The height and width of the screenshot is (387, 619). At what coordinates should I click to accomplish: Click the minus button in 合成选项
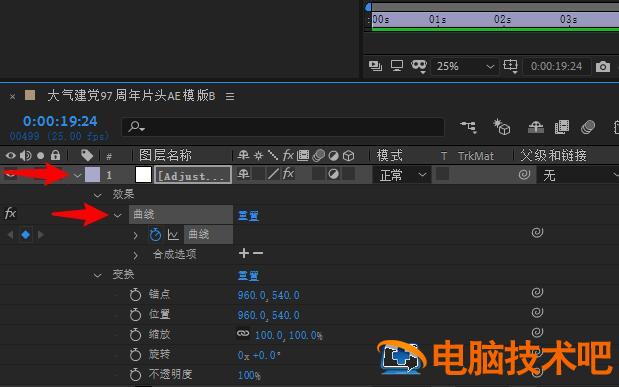258,253
